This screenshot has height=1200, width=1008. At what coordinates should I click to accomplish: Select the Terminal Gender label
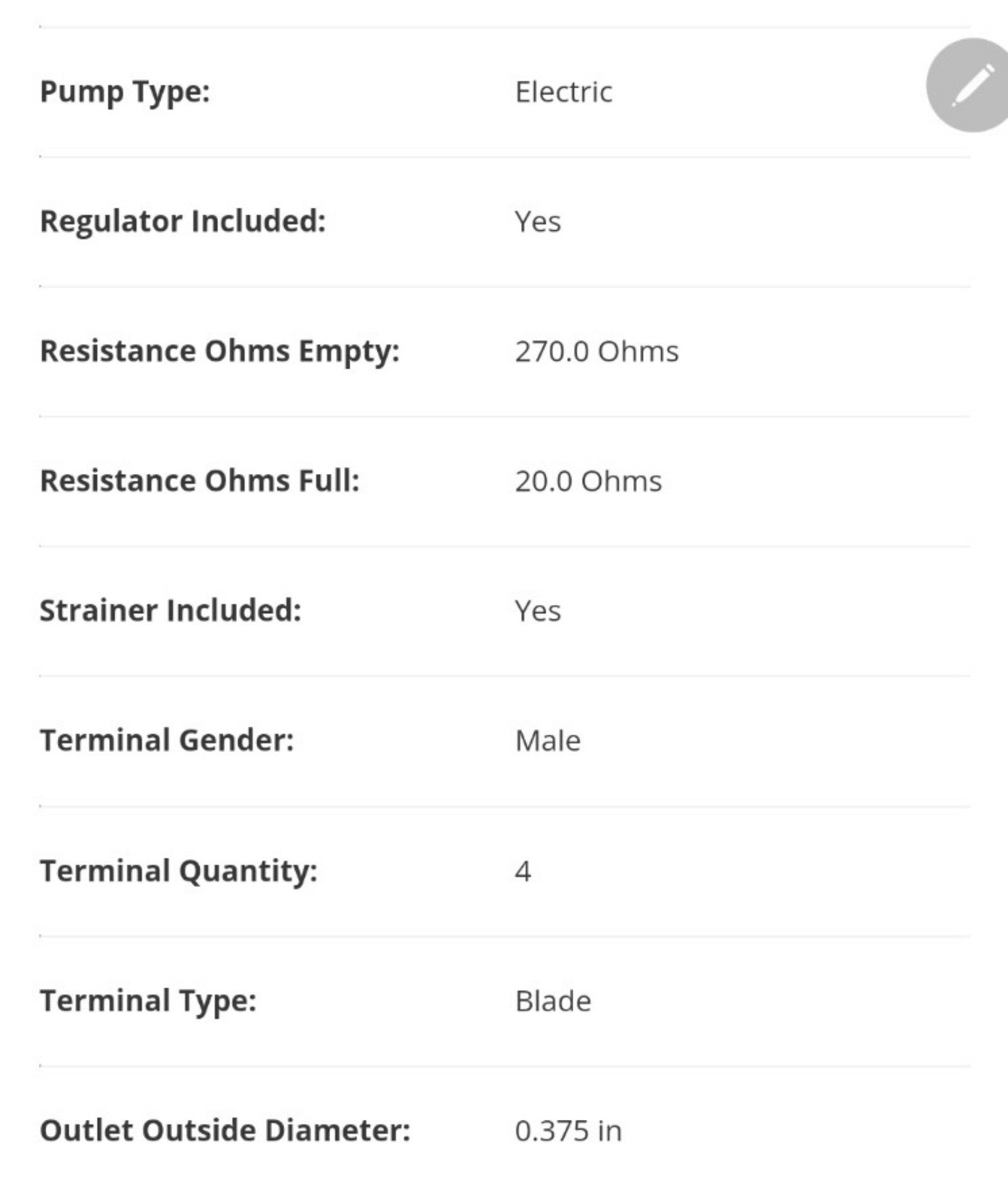[167, 741]
